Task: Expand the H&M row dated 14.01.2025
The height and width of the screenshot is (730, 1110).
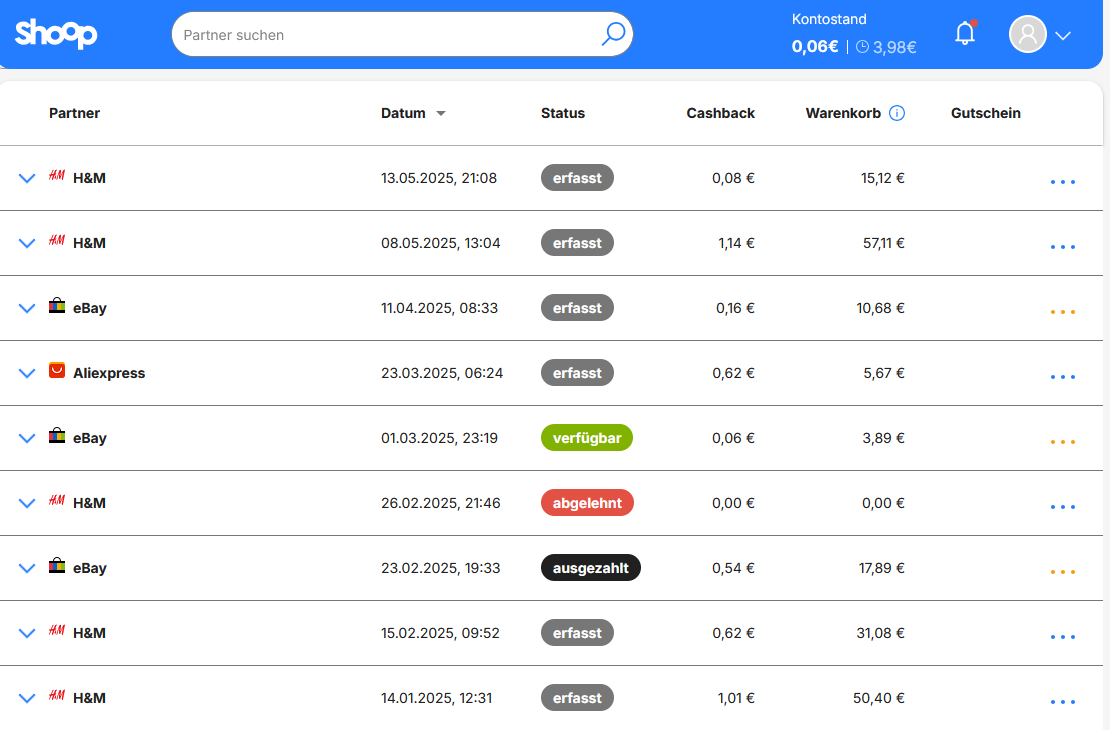Action: tap(27, 698)
